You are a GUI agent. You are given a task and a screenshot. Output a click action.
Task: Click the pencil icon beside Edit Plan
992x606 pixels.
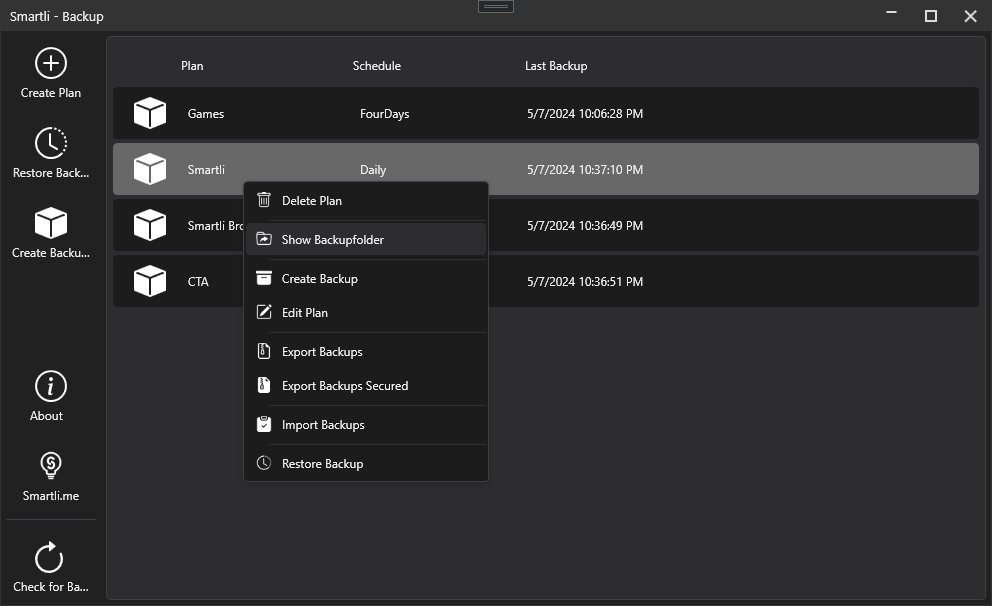click(x=264, y=312)
